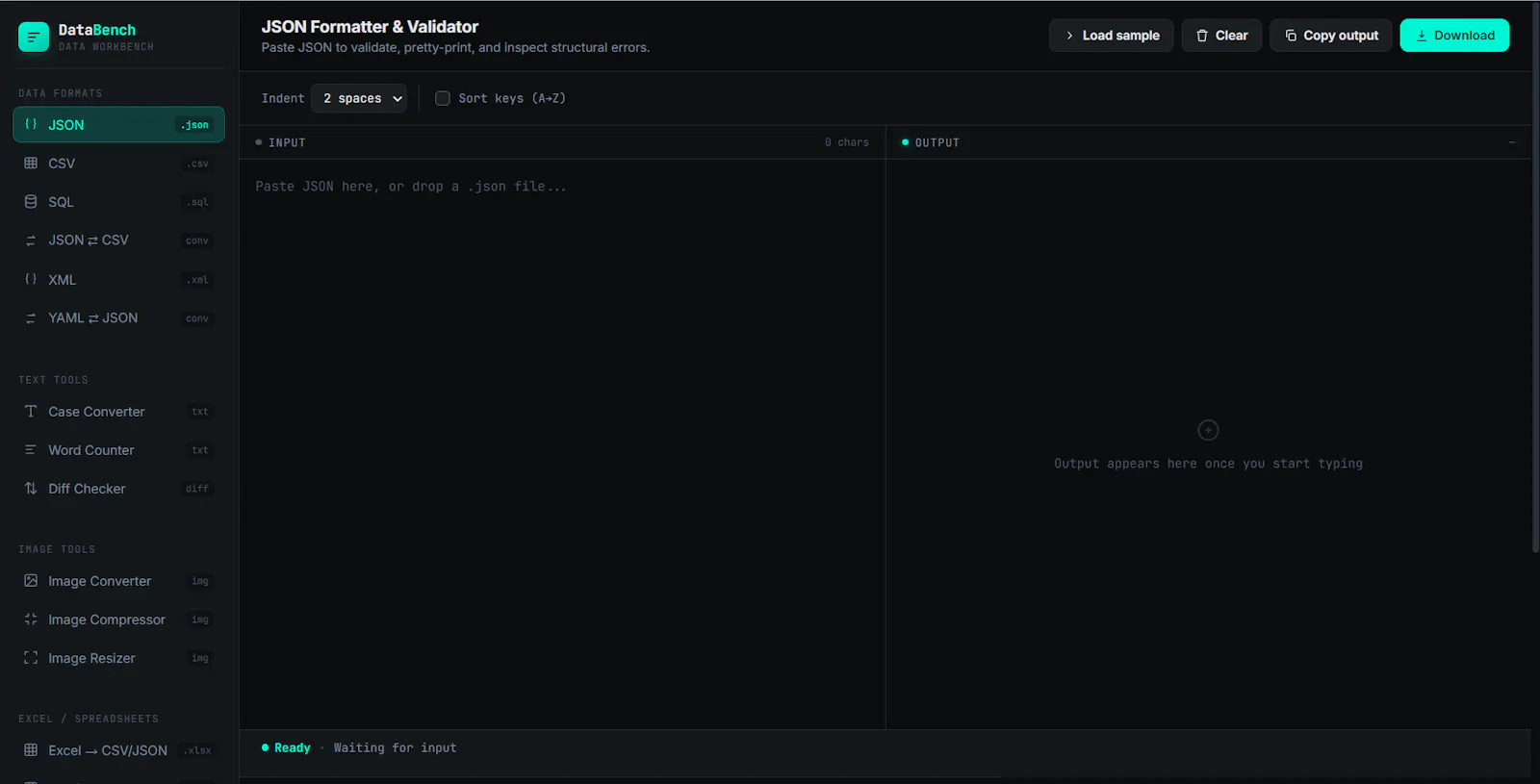The image size is (1540, 784).
Task: Click the chevron icon on Load sample
Action: [1069, 36]
